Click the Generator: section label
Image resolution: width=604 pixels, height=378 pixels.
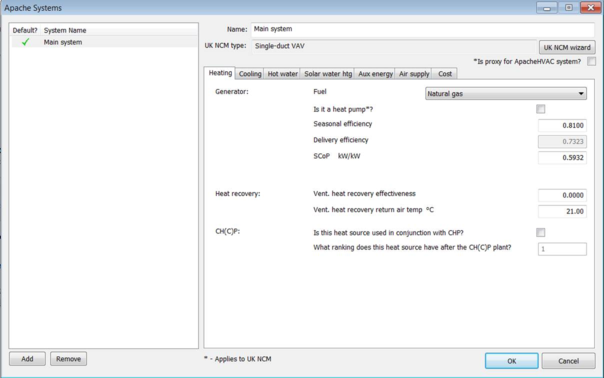232,92
